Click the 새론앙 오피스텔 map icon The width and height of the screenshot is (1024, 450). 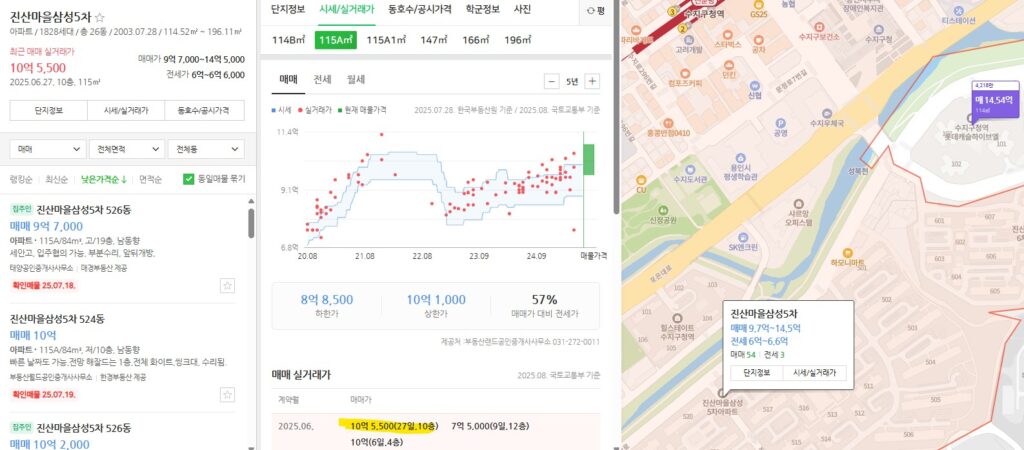click(799, 204)
